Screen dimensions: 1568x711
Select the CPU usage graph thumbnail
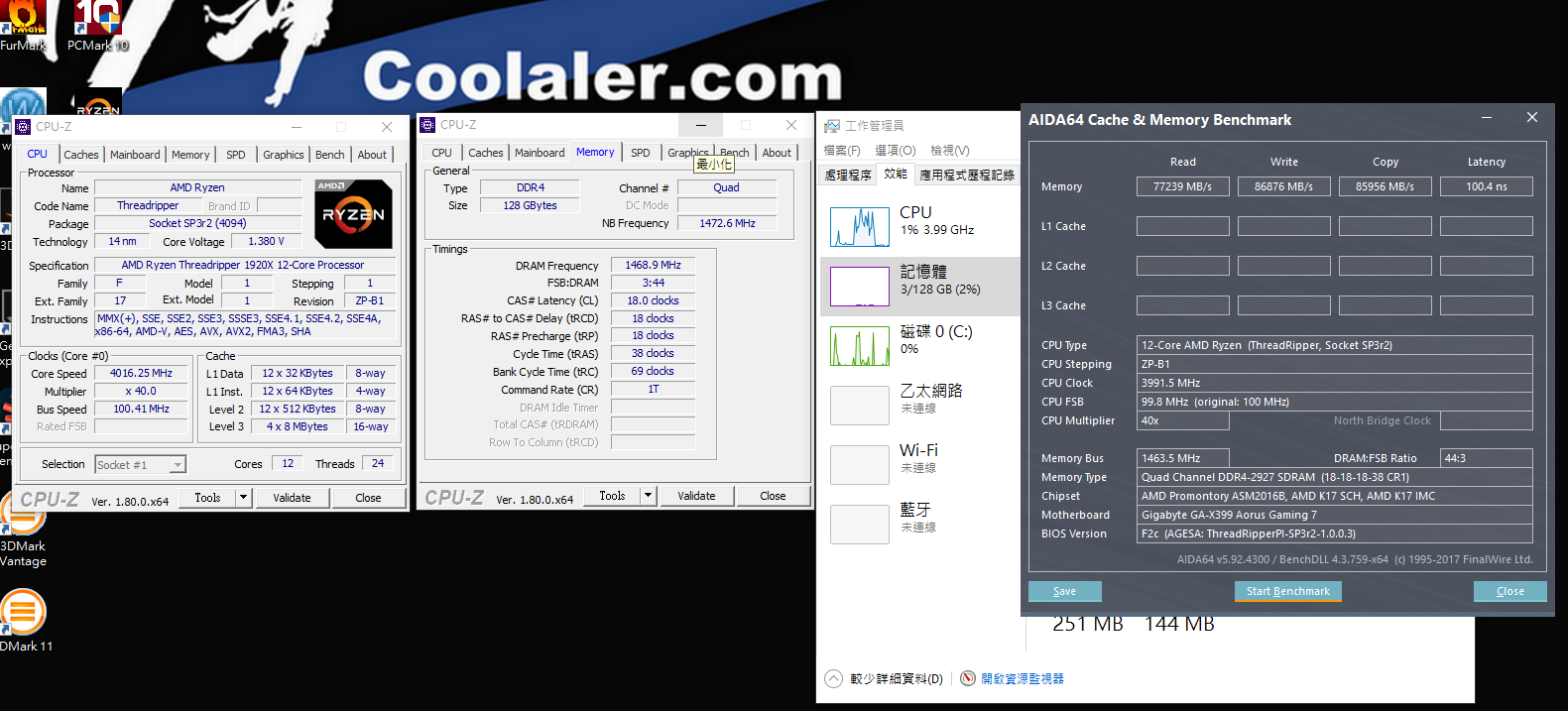click(x=859, y=227)
